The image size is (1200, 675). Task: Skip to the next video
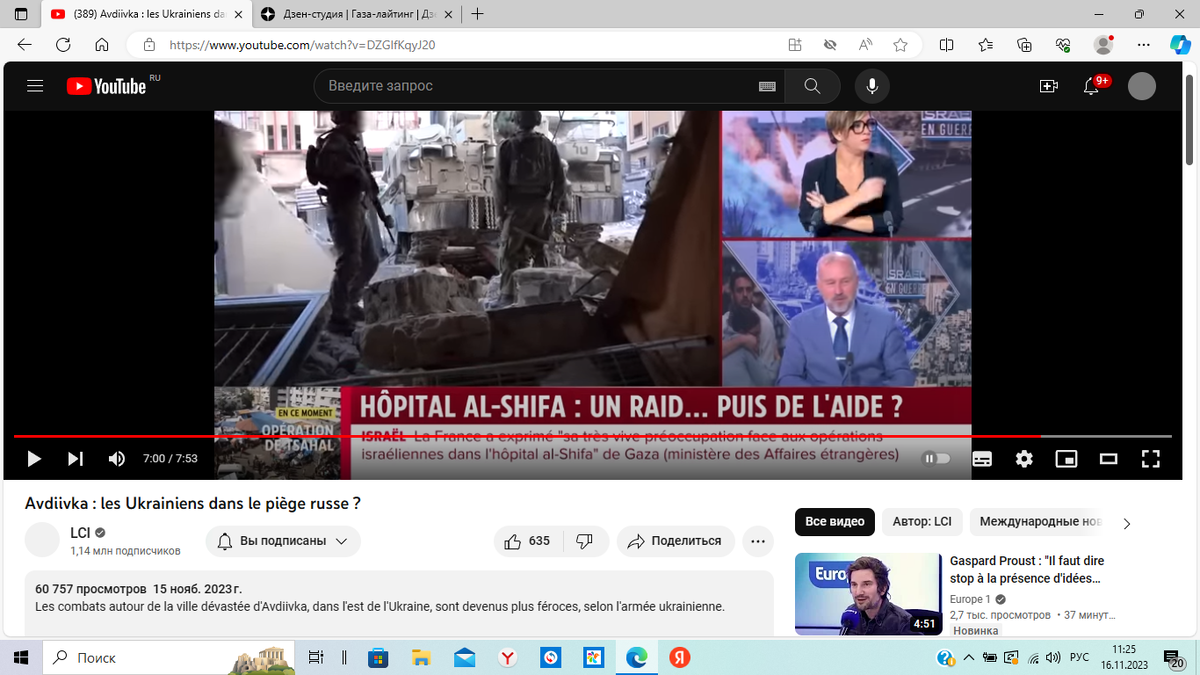[75, 459]
